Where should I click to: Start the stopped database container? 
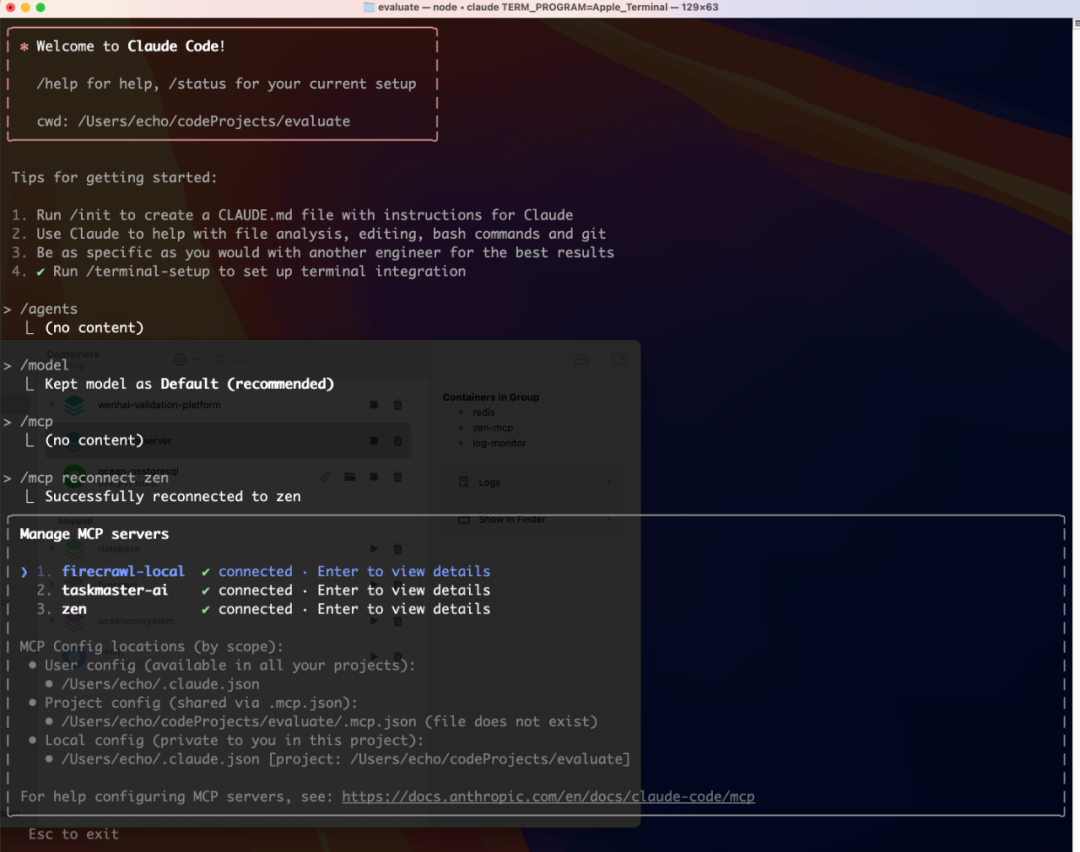pos(374,549)
